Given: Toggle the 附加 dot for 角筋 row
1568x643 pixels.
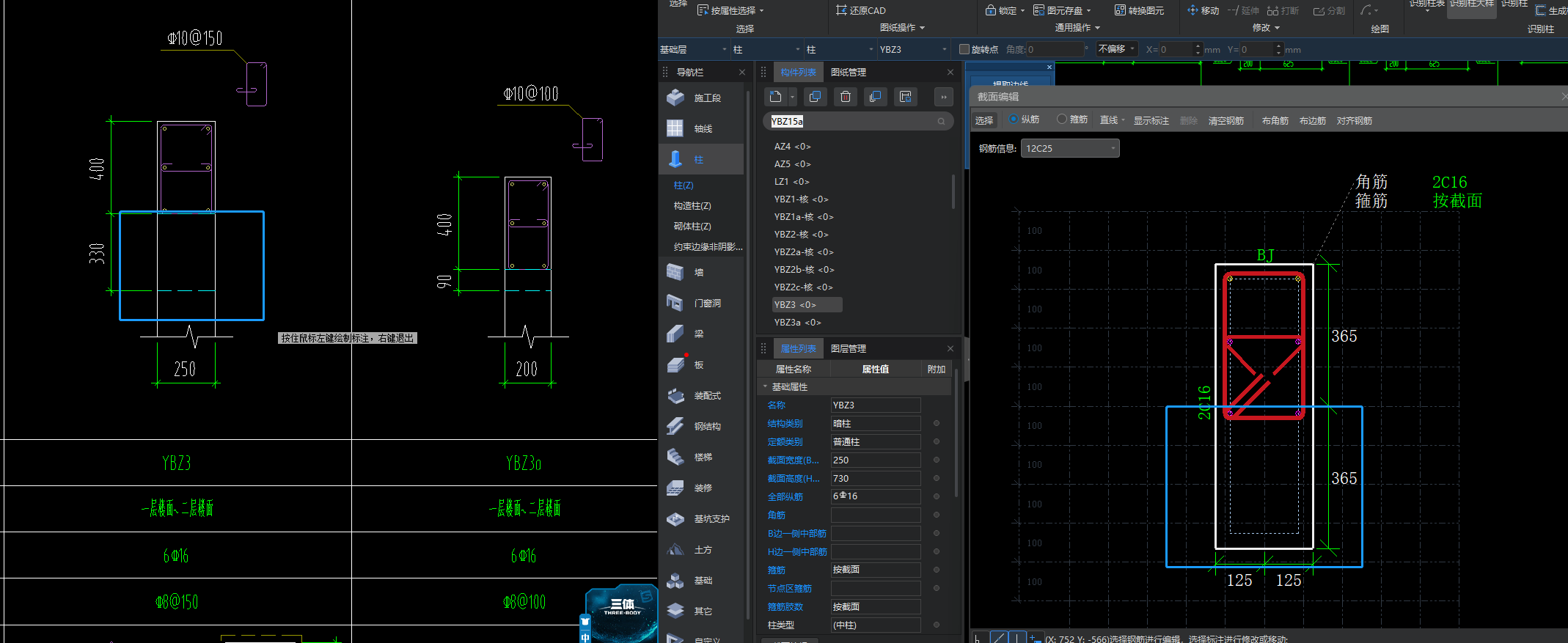Looking at the screenshot, I should pos(937,515).
